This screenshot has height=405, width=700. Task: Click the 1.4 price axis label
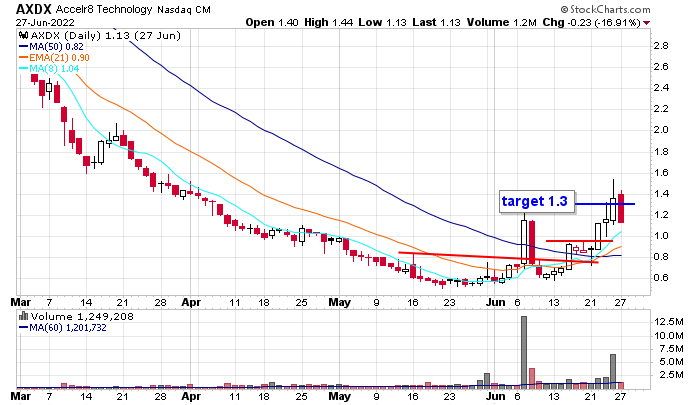661,193
